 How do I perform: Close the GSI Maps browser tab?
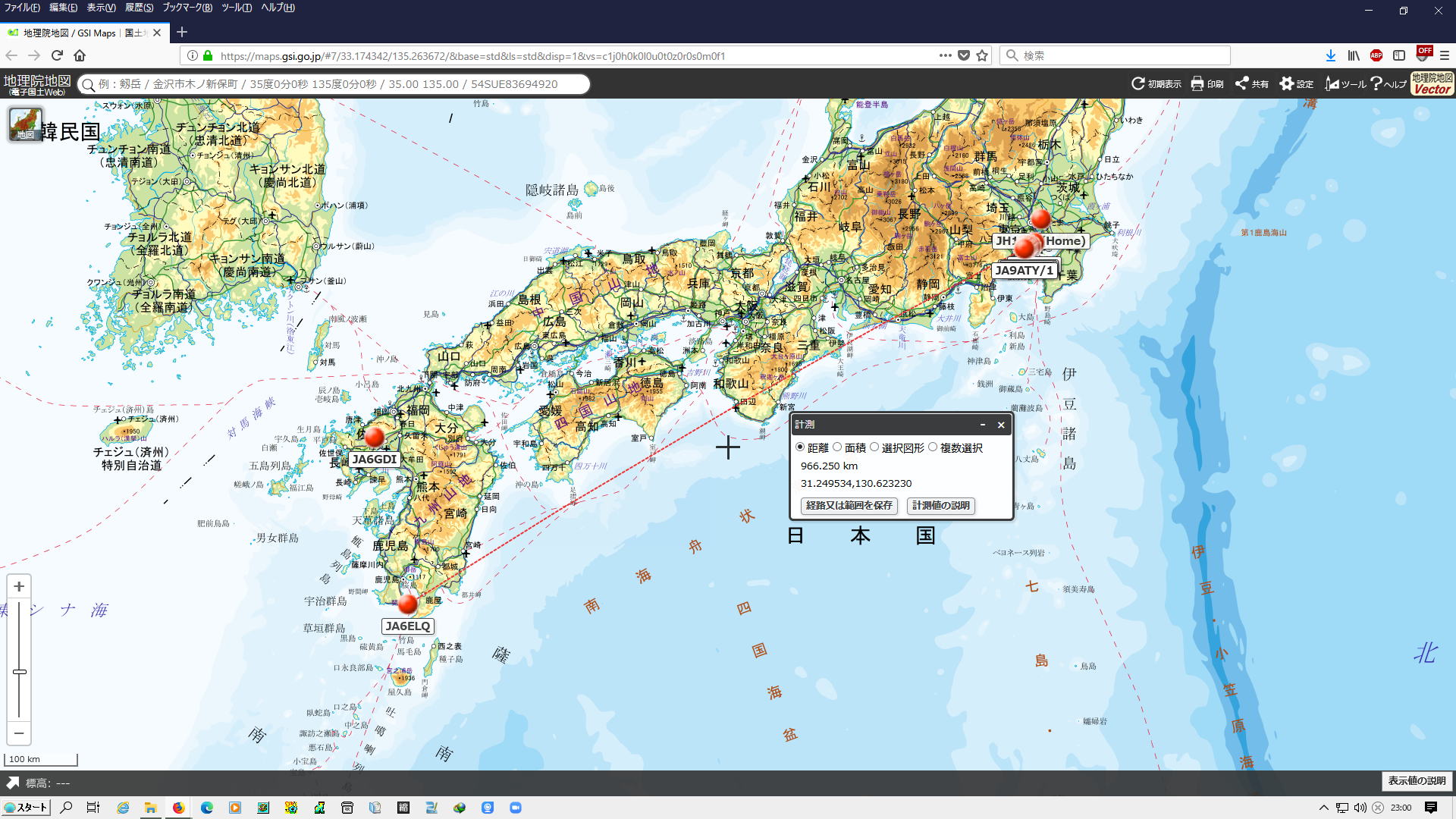157,33
